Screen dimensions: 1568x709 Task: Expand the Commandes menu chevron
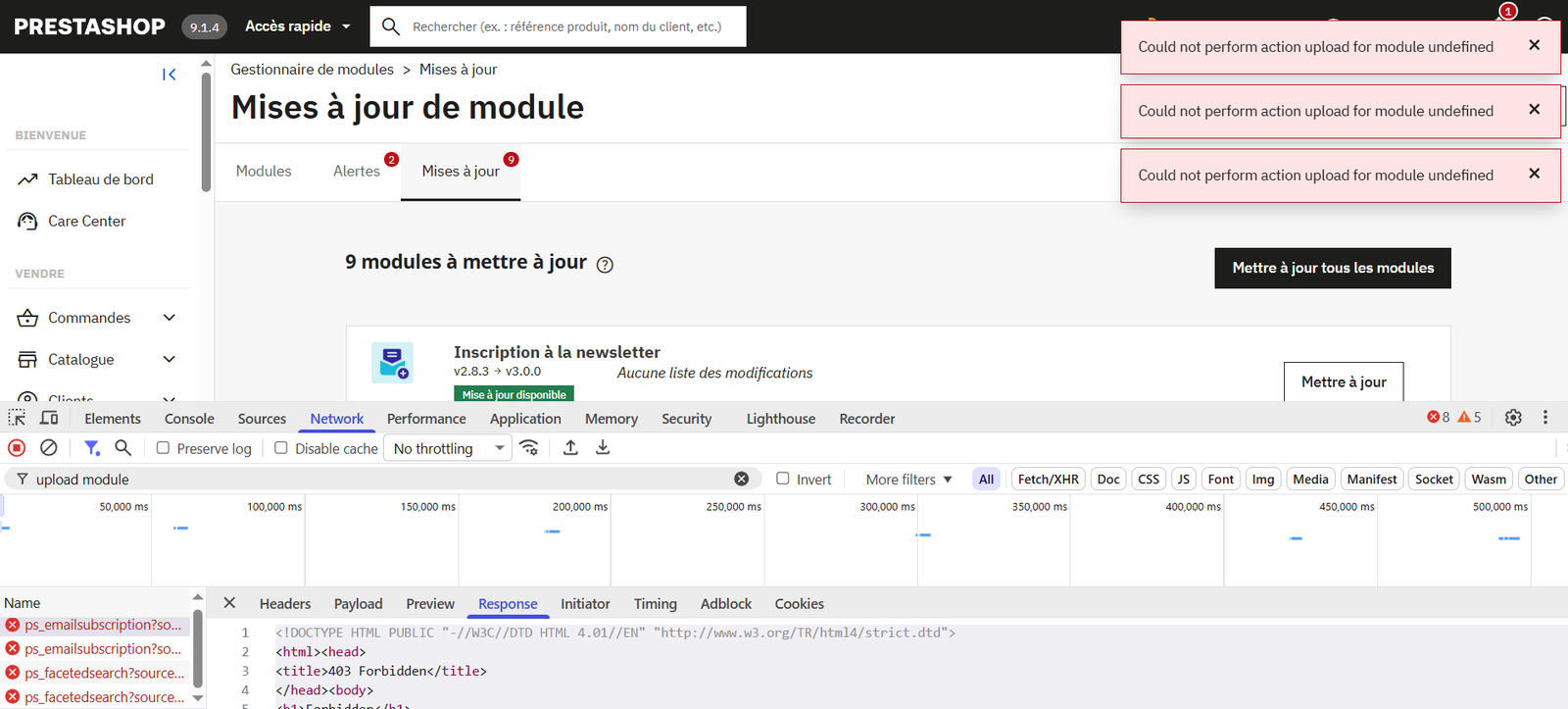point(170,318)
